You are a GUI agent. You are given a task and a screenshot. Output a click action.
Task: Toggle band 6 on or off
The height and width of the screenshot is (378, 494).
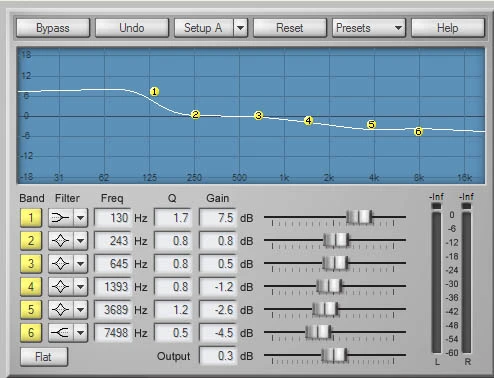pyautogui.click(x=31, y=333)
